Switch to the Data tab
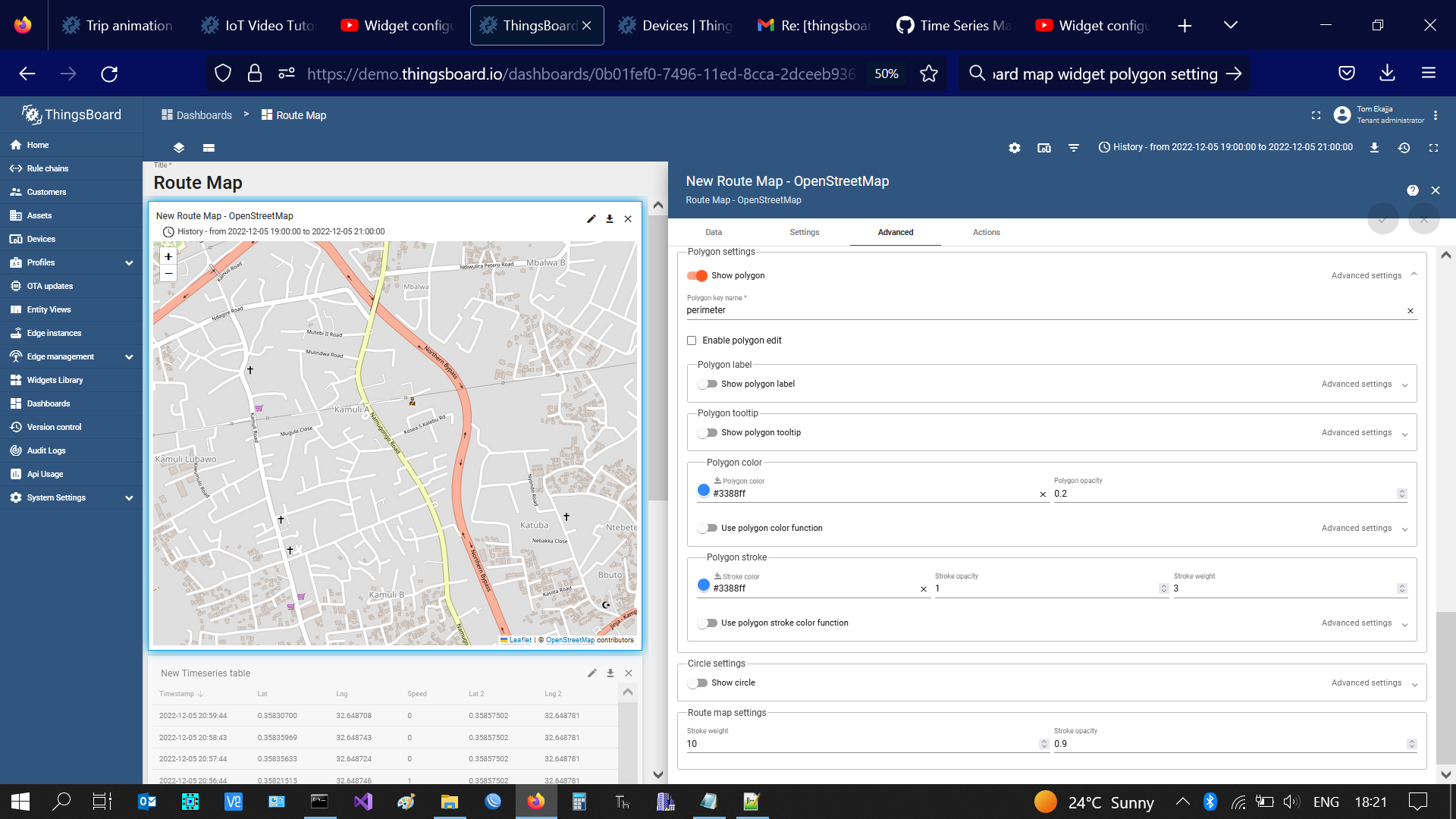Image resolution: width=1456 pixels, height=819 pixels. click(x=714, y=232)
